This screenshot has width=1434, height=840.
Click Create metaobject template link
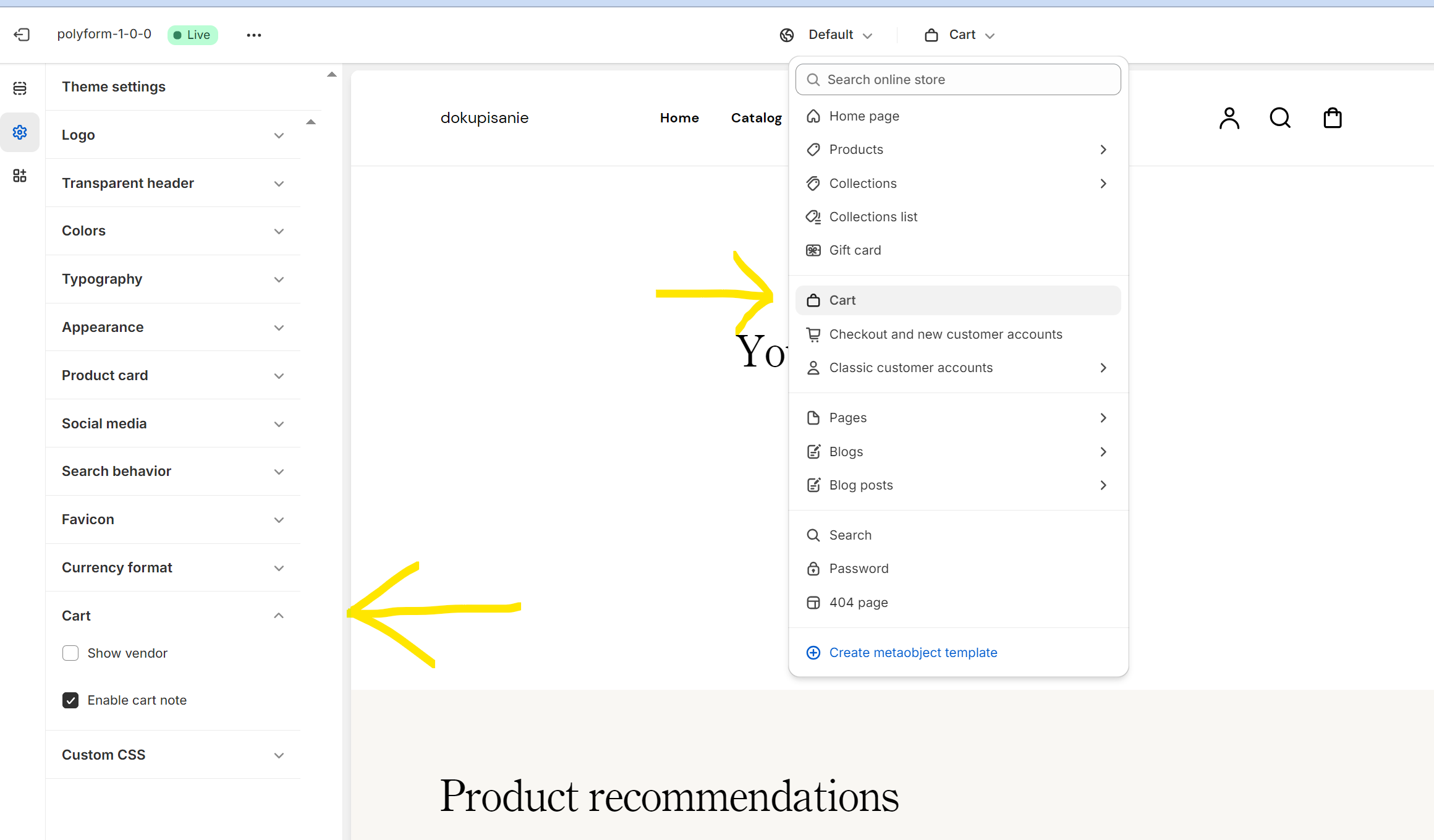click(x=912, y=653)
